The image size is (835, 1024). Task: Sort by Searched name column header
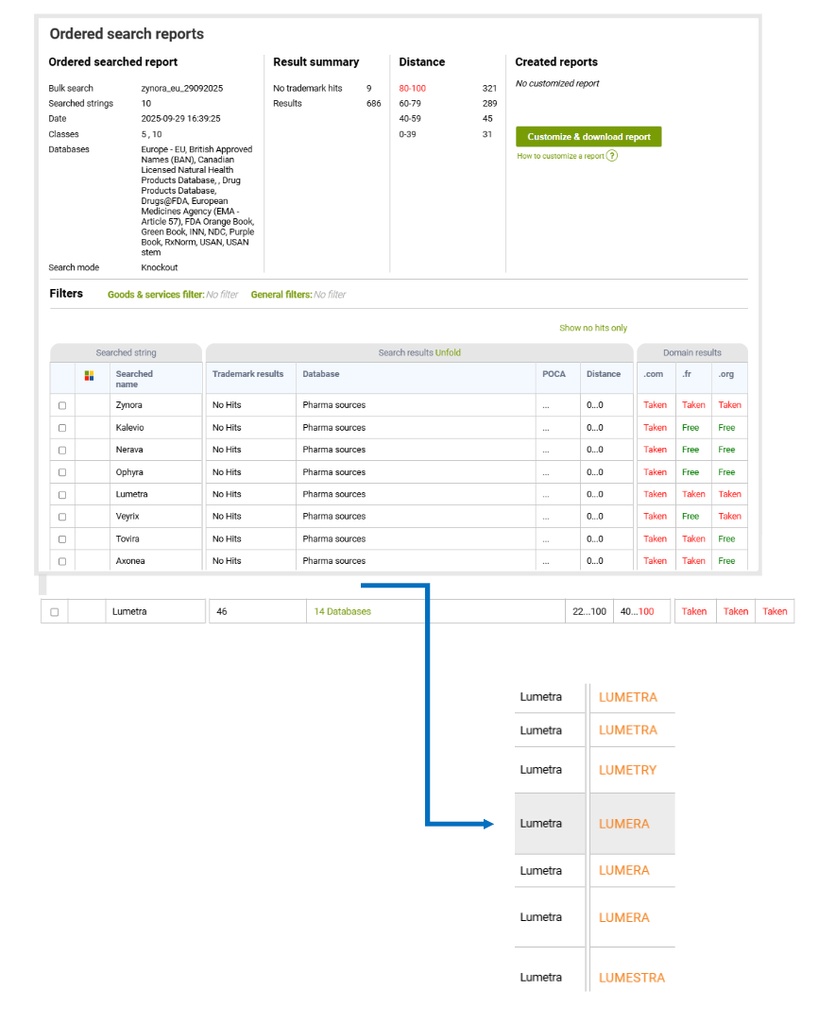[134, 379]
